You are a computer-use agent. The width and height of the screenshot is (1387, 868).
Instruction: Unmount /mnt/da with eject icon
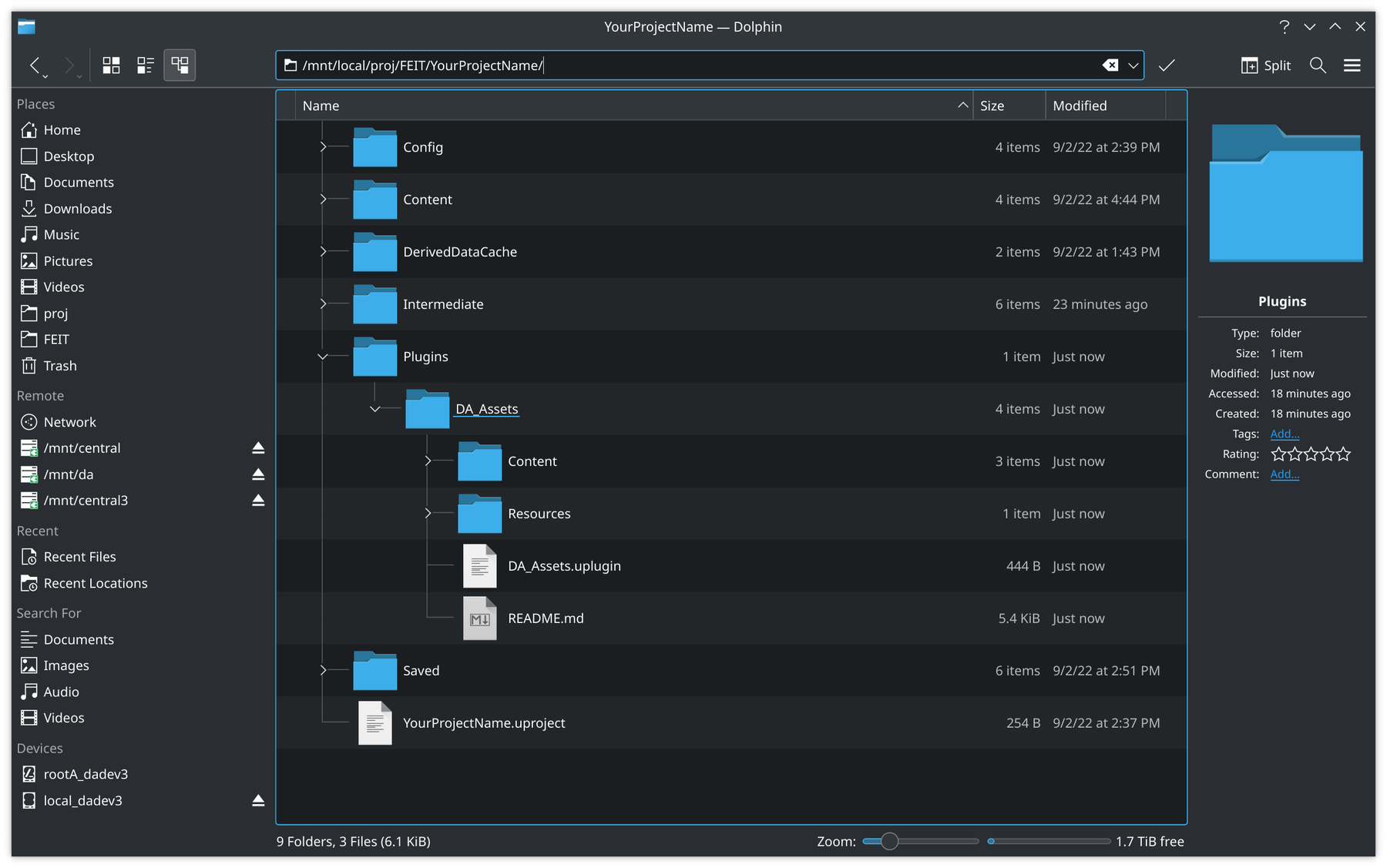(x=258, y=474)
